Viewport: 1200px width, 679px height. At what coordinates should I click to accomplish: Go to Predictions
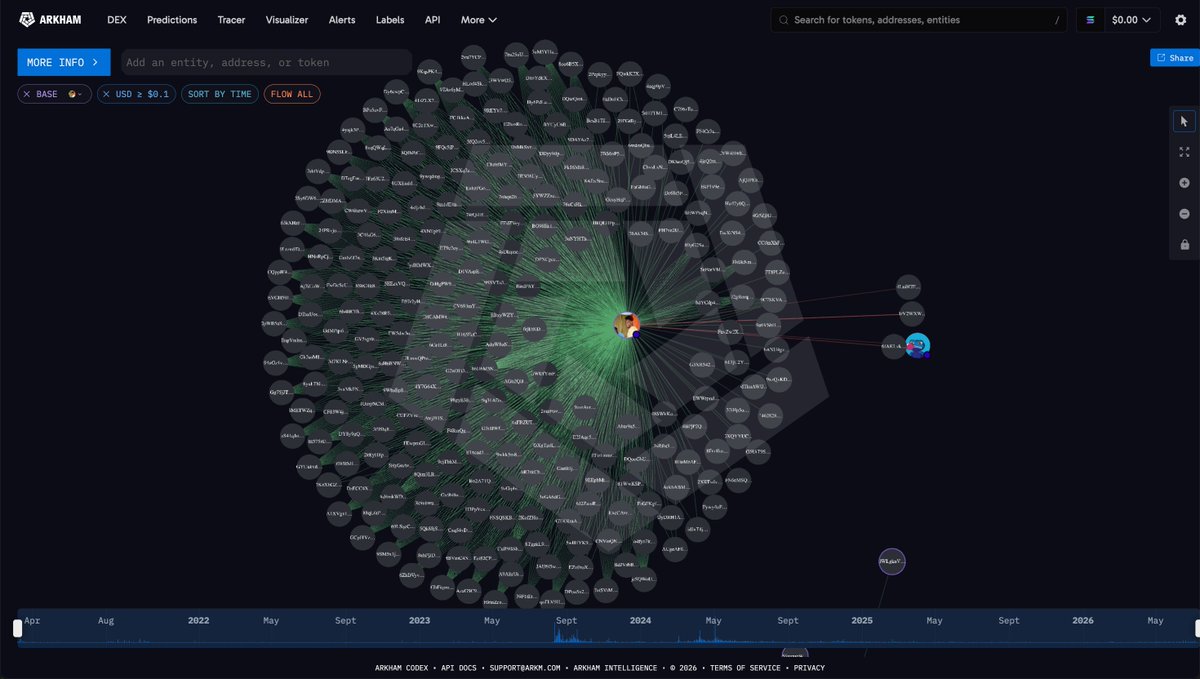[172, 19]
